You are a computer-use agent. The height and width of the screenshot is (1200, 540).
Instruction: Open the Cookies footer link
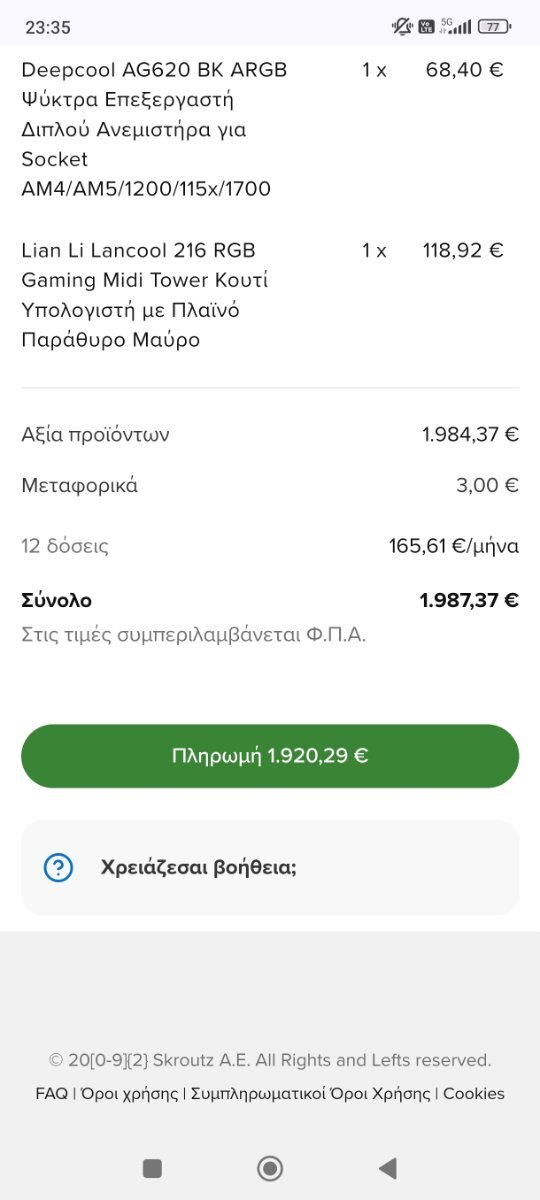[474, 1094]
